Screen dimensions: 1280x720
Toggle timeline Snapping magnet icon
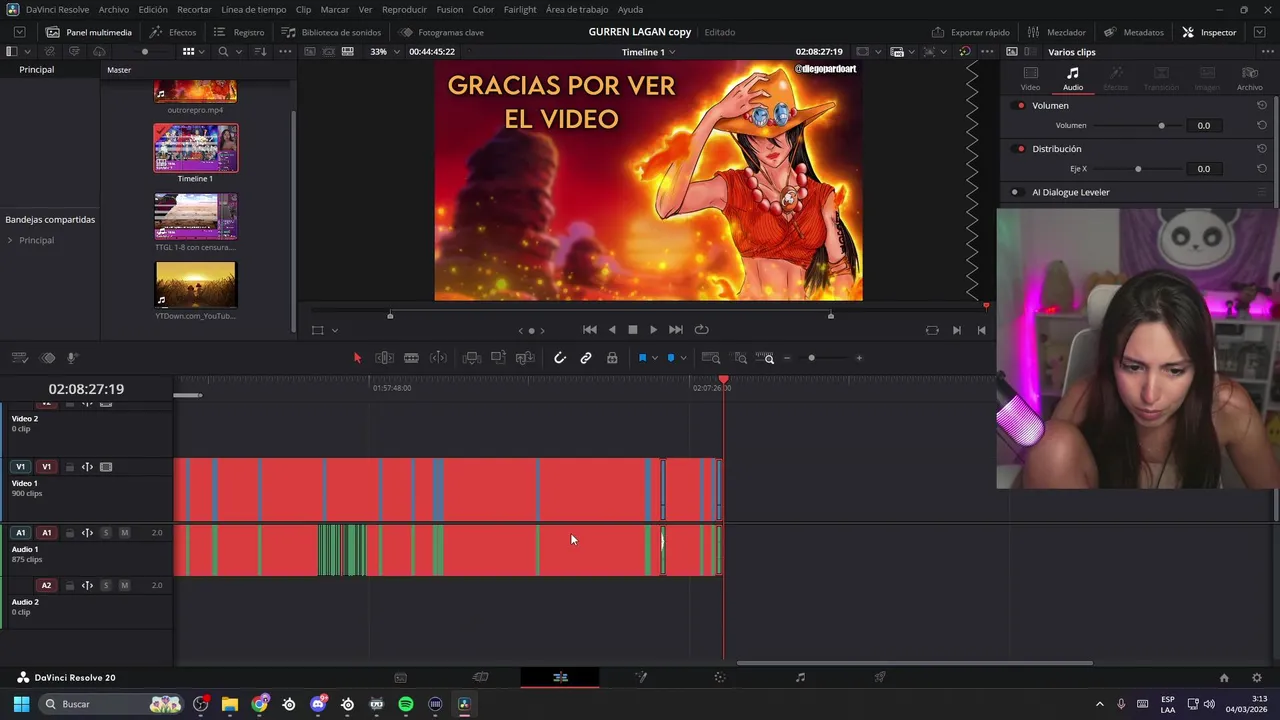(560, 358)
